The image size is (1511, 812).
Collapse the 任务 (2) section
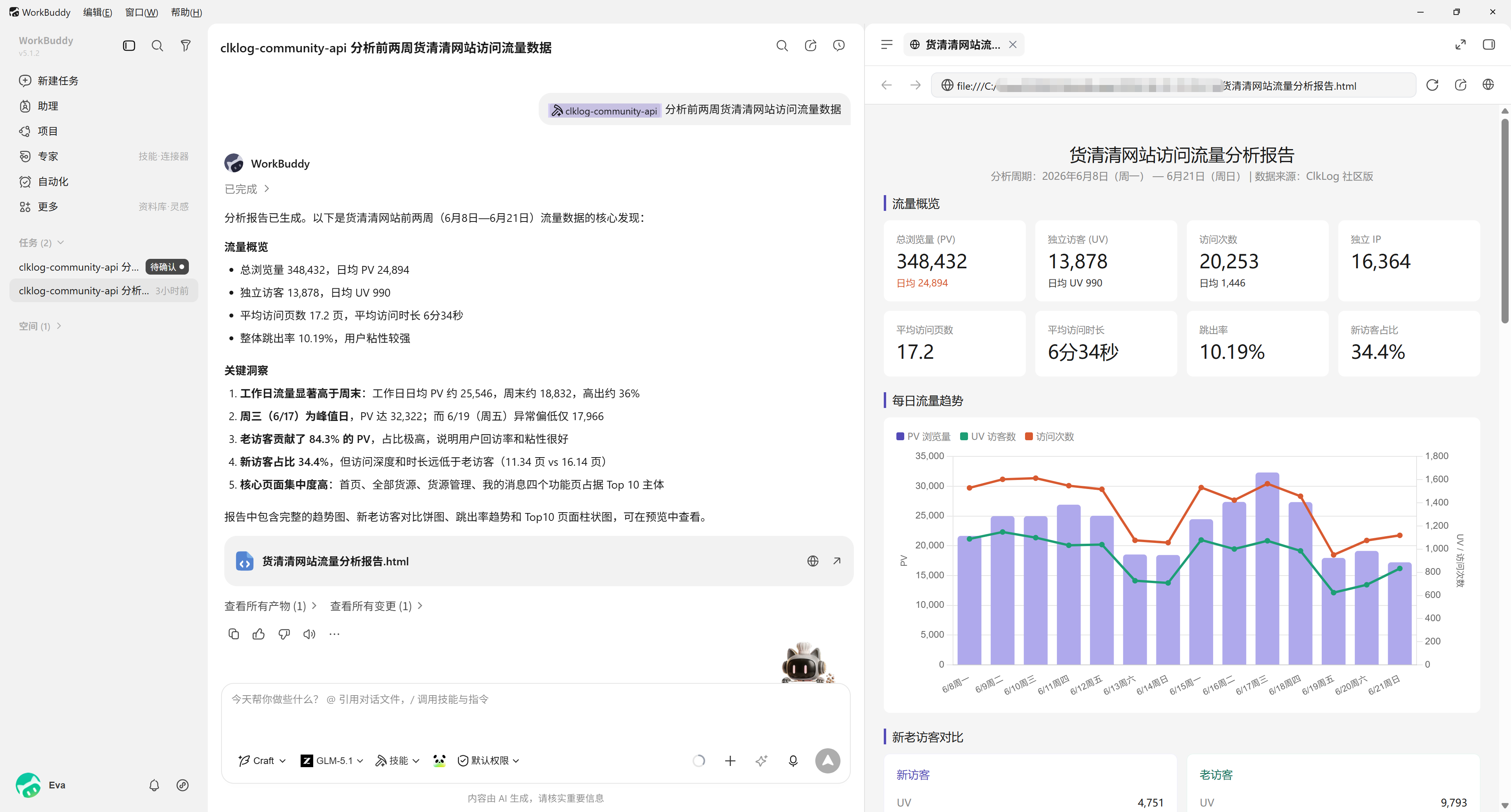click(41, 243)
